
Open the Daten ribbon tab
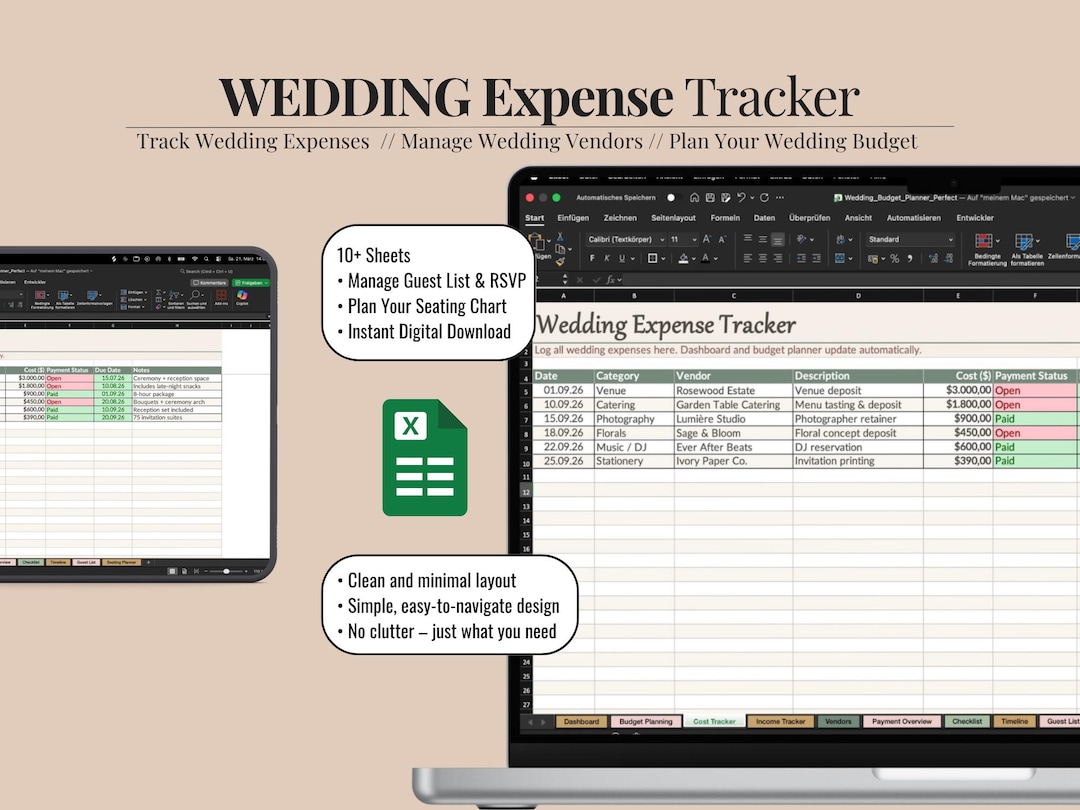[765, 218]
